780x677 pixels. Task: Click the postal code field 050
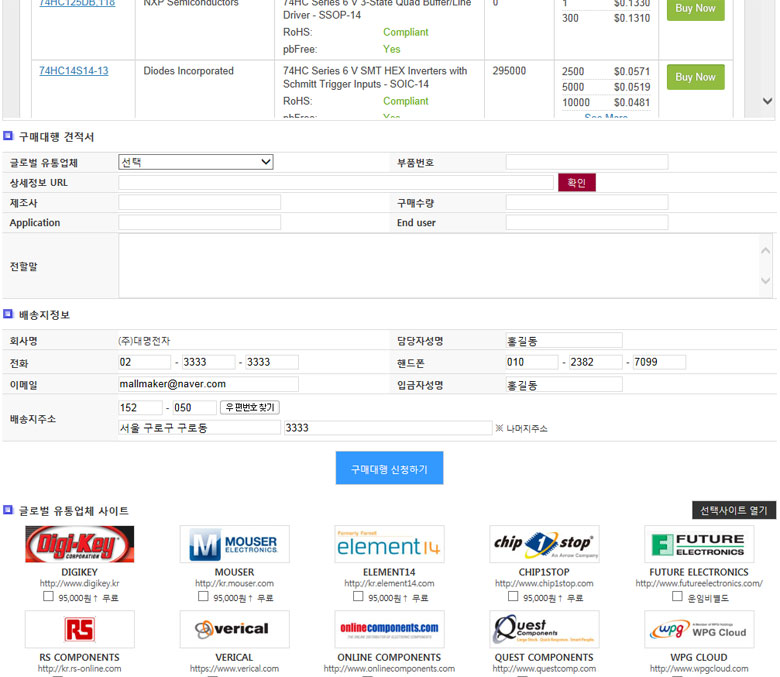(x=195, y=407)
